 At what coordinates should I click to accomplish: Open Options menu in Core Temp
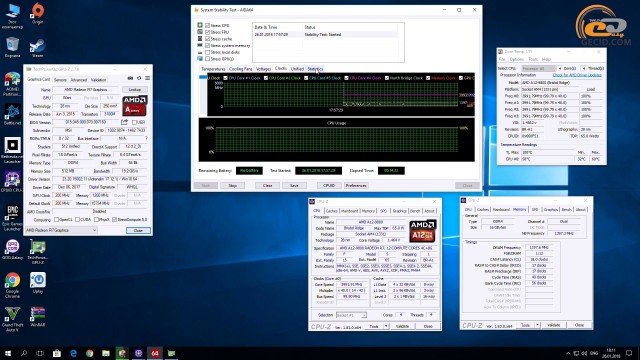[x=516, y=60]
